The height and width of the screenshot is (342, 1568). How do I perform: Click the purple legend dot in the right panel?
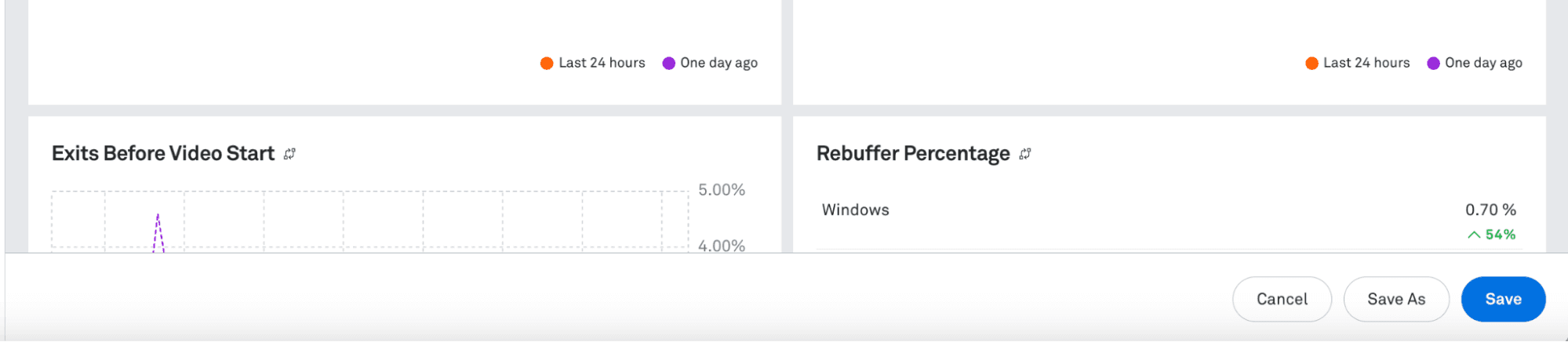pyautogui.click(x=1433, y=64)
